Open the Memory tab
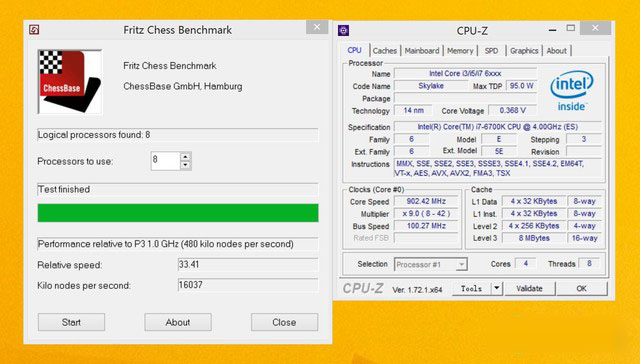 (460, 51)
